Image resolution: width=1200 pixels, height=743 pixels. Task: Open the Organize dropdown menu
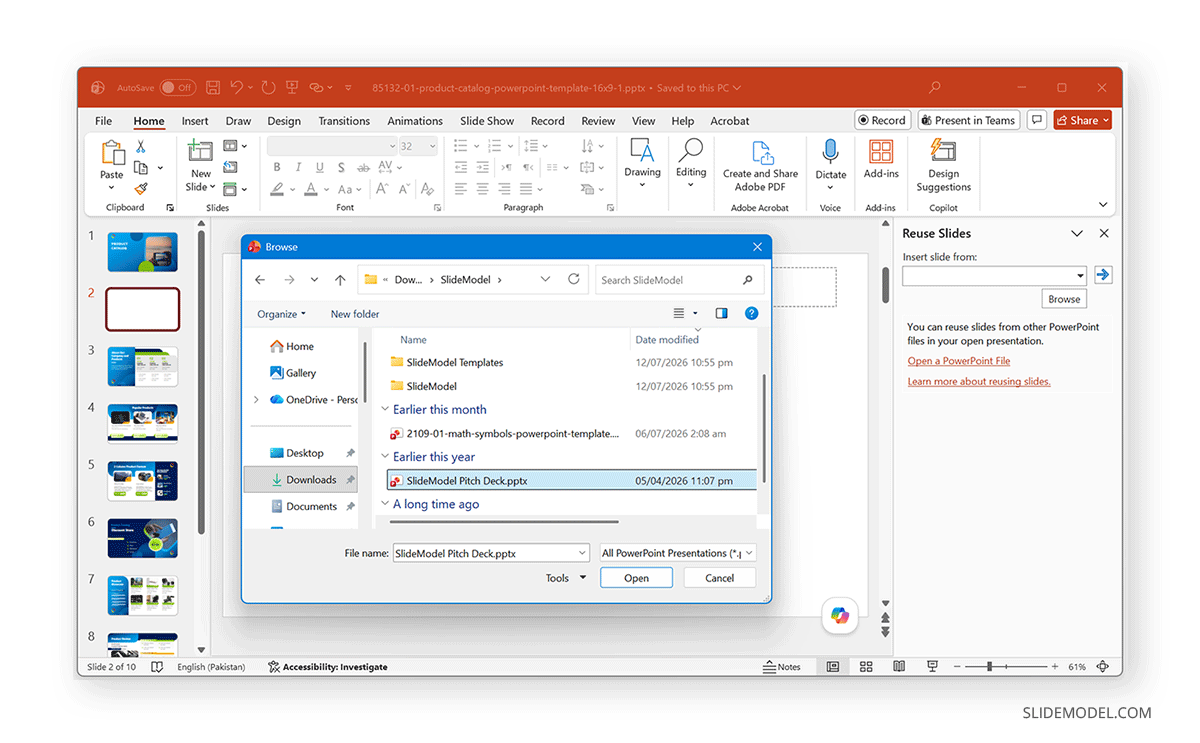[281, 314]
